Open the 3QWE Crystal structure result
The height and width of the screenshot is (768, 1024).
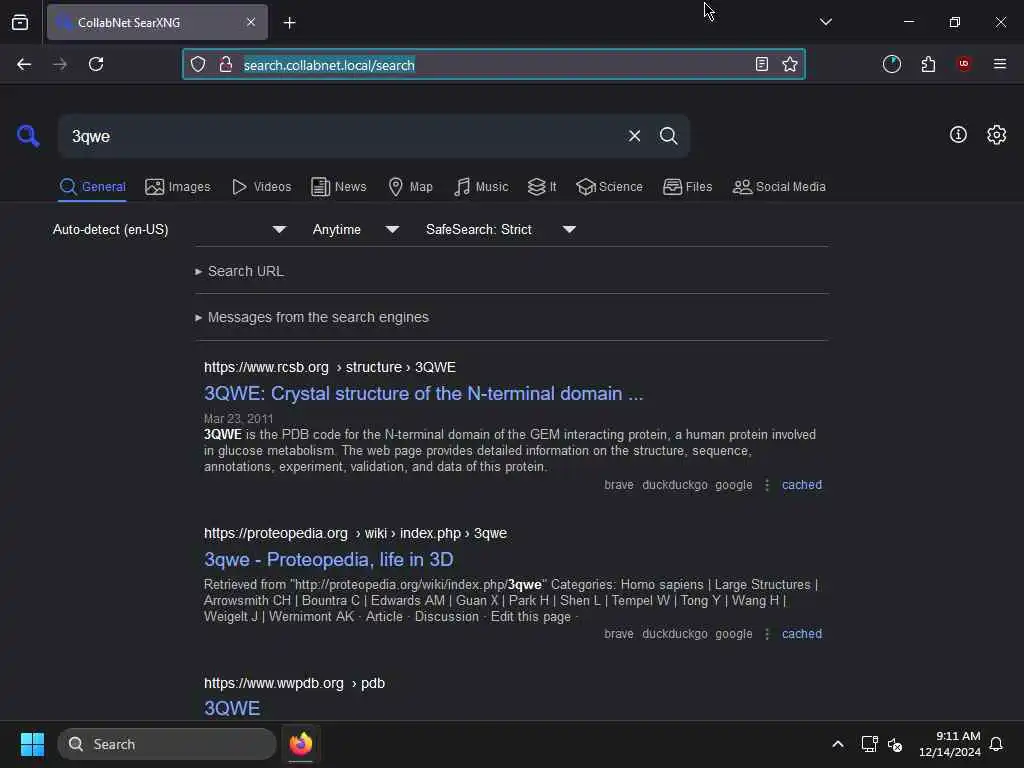423,394
